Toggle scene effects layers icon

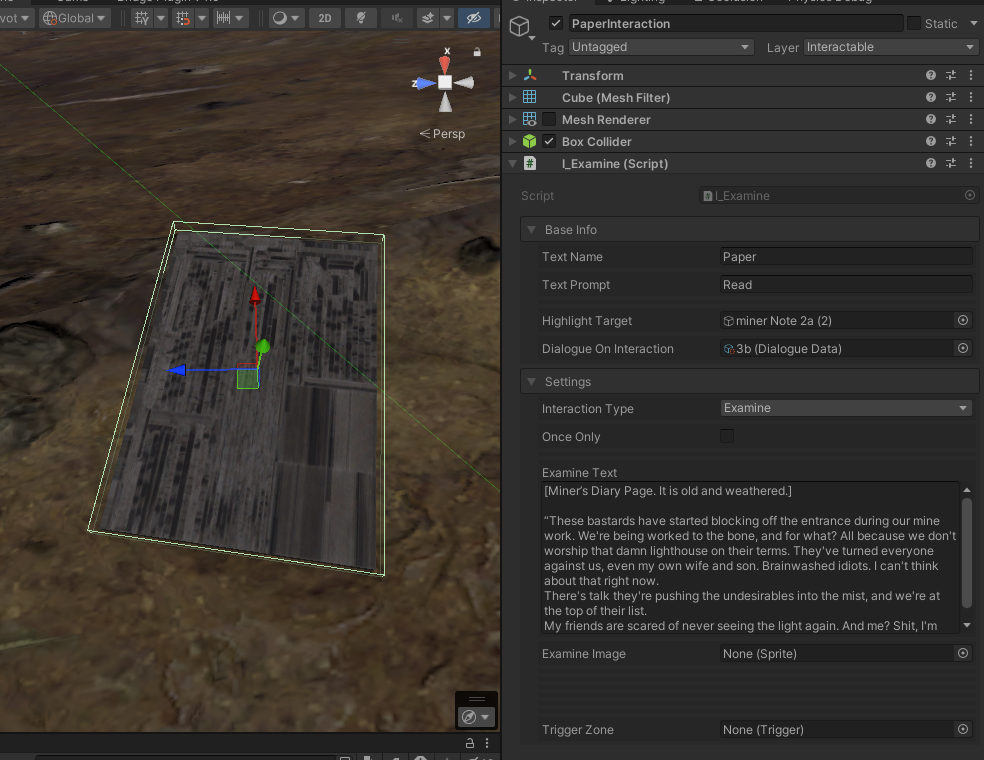(x=428, y=18)
